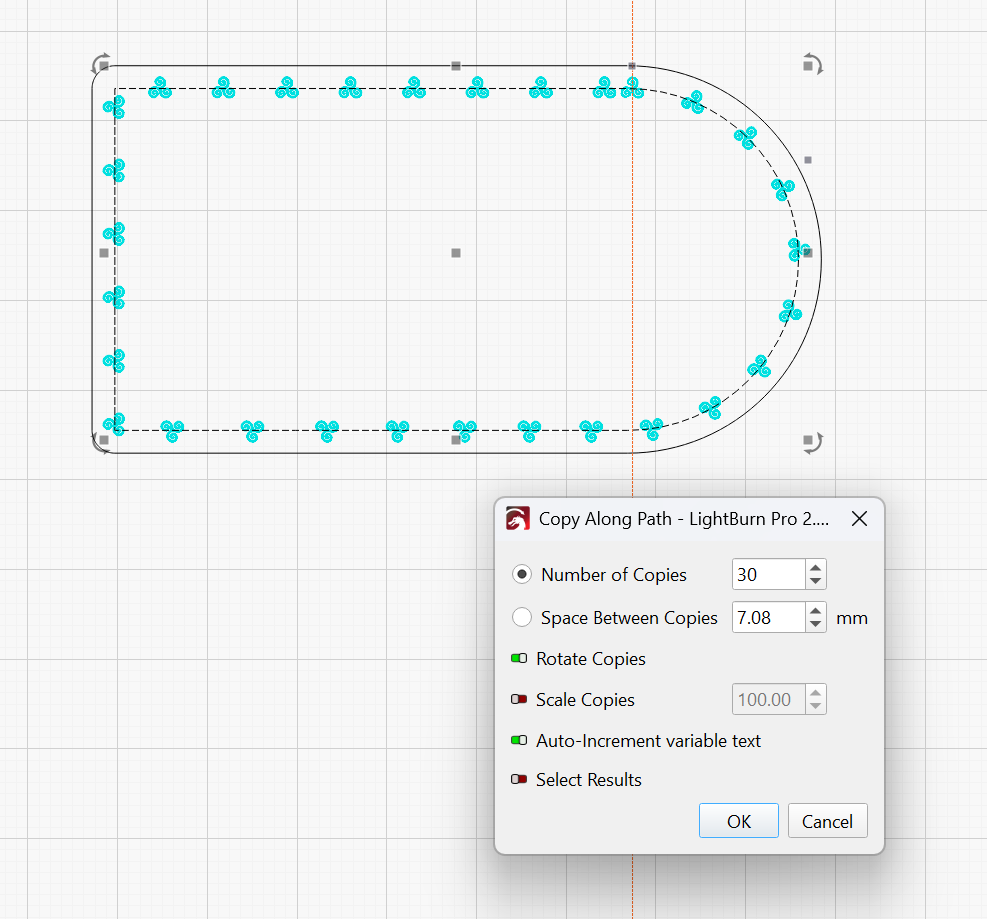The image size is (987, 919).
Task: Enable the Scale Copies toggle
Action: point(519,700)
